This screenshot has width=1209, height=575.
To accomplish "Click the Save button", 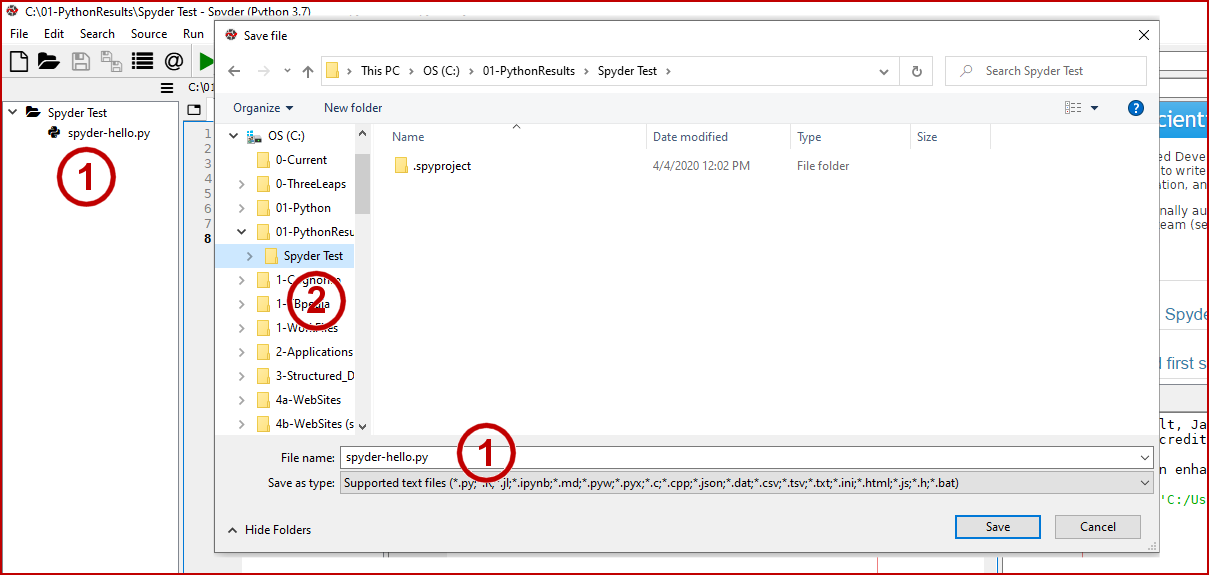I will click(x=998, y=527).
